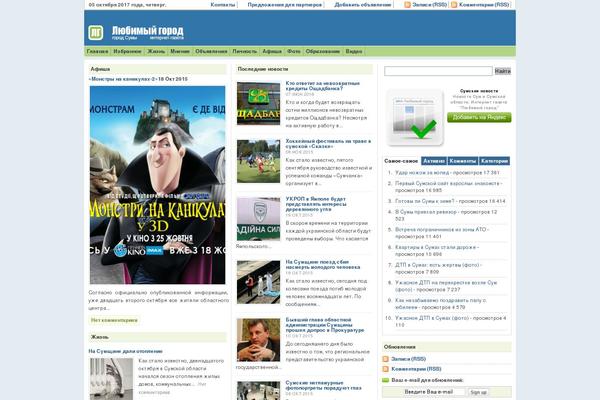
Task: Click the Любимый город site title
Action: point(148,31)
